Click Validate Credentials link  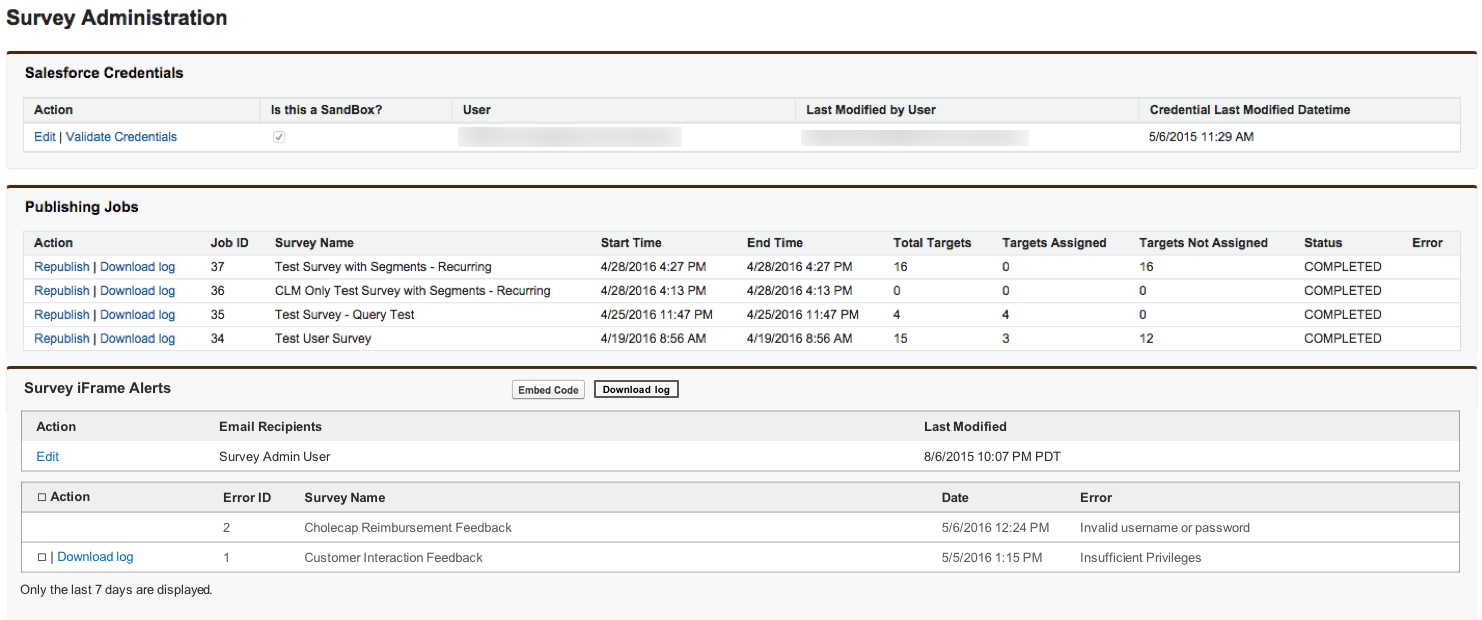click(121, 137)
